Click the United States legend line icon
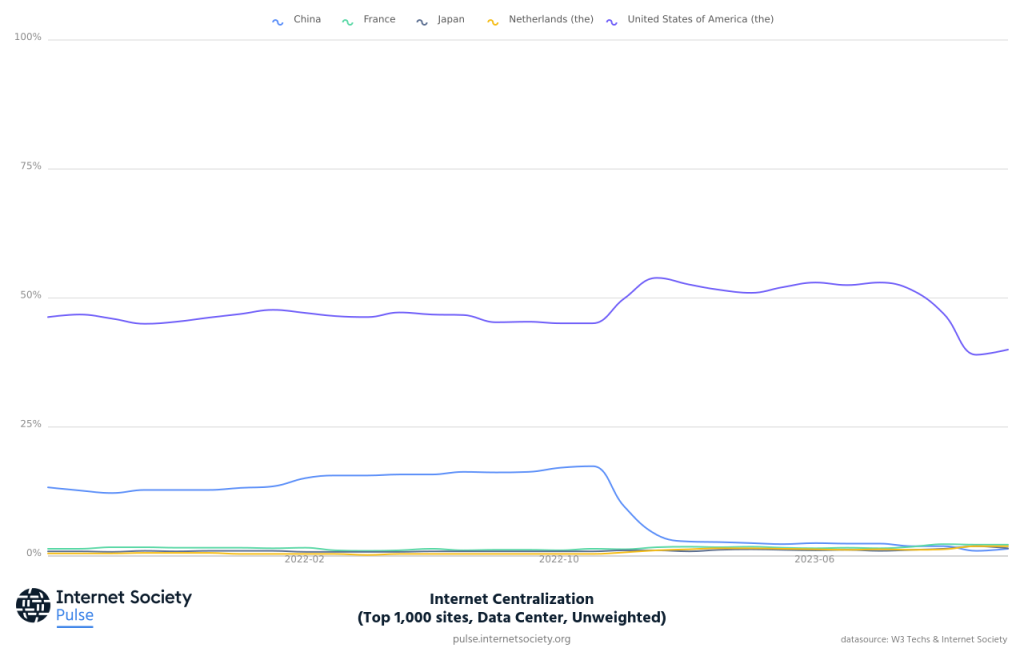Viewport: 1024px width, 660px height. [611, 21]
